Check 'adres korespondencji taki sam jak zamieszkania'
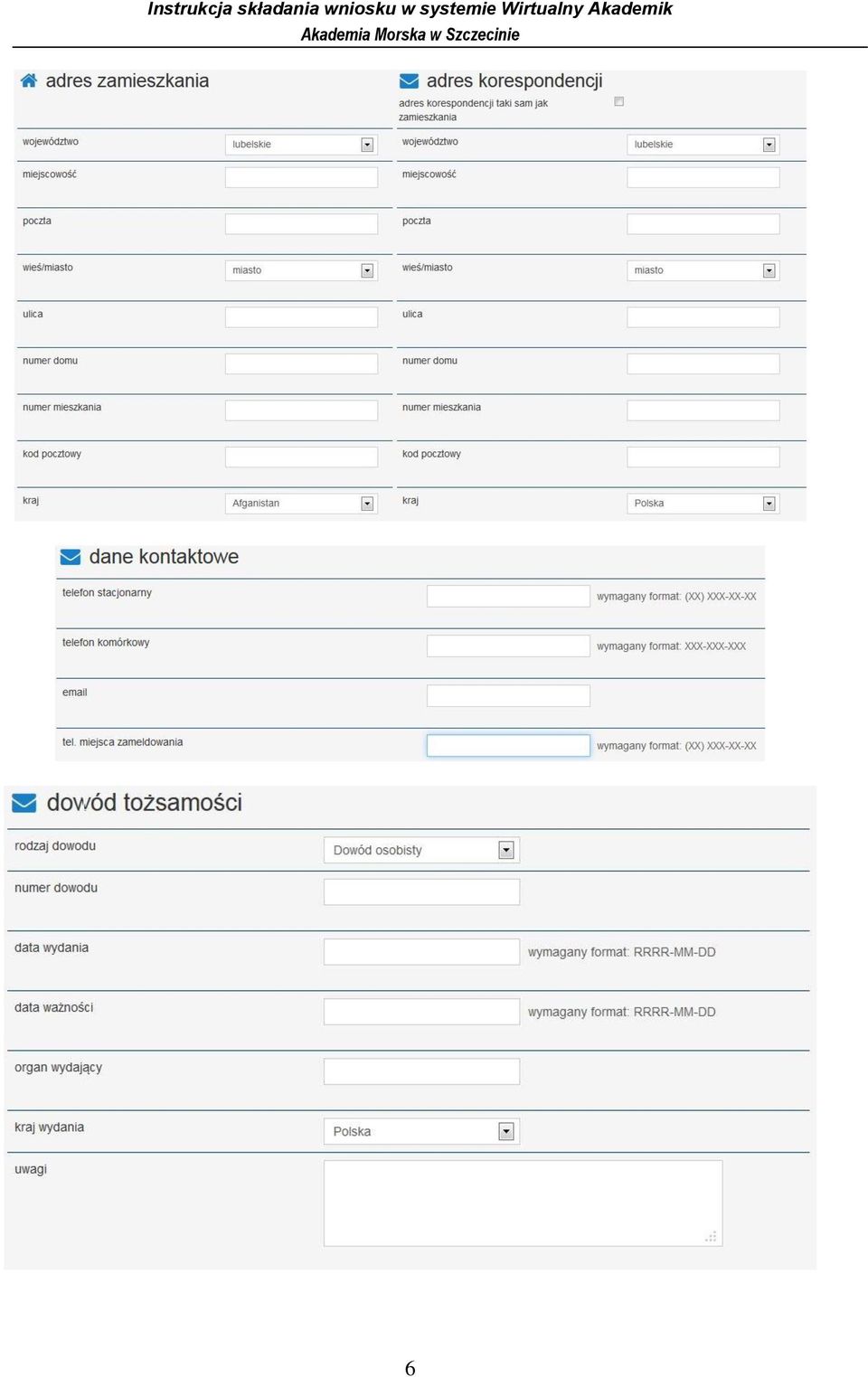868x1377 pixels. [x=619, y=101]
